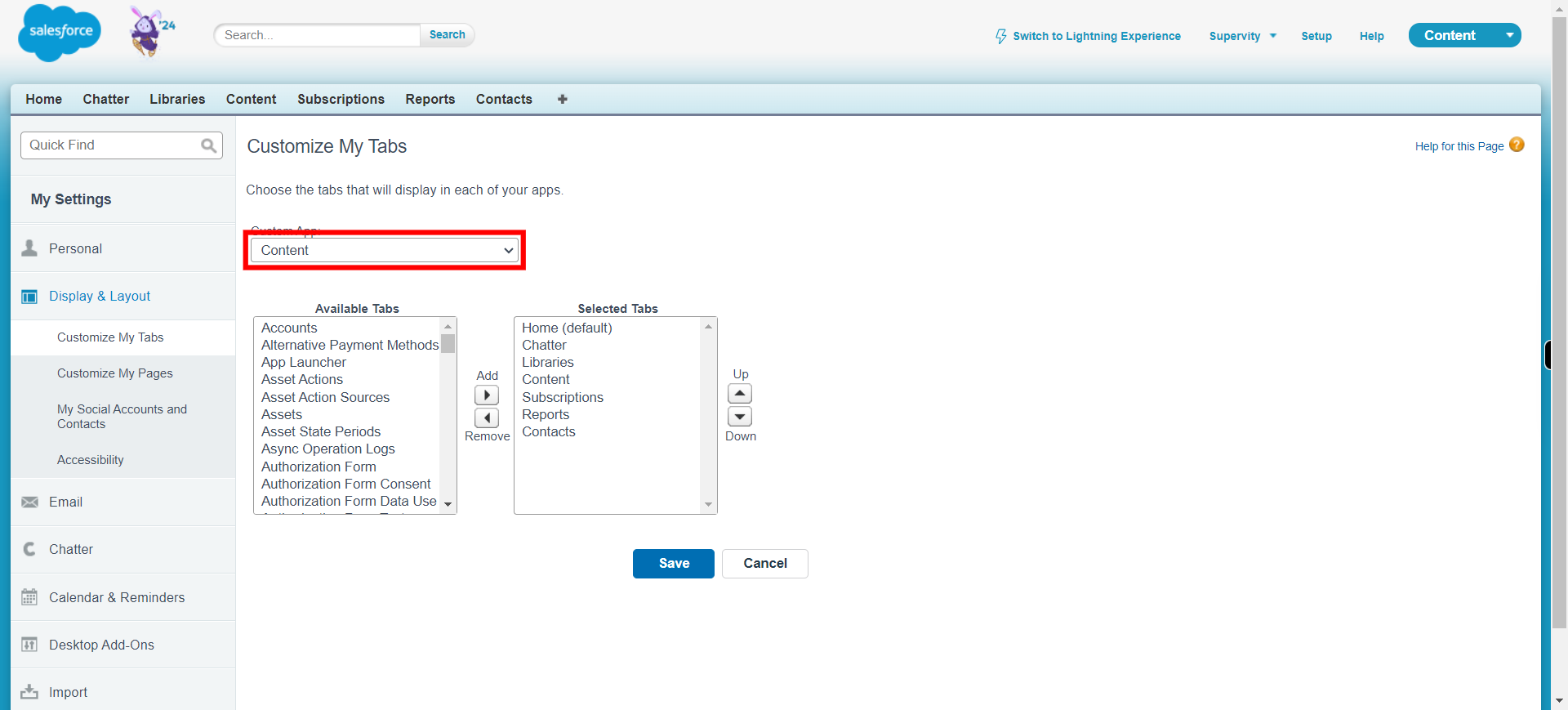Viewport: 1568px width, 710px height.
Task: Click Switch to Lightning Experience link
Action: click(x=1097, y=36)
